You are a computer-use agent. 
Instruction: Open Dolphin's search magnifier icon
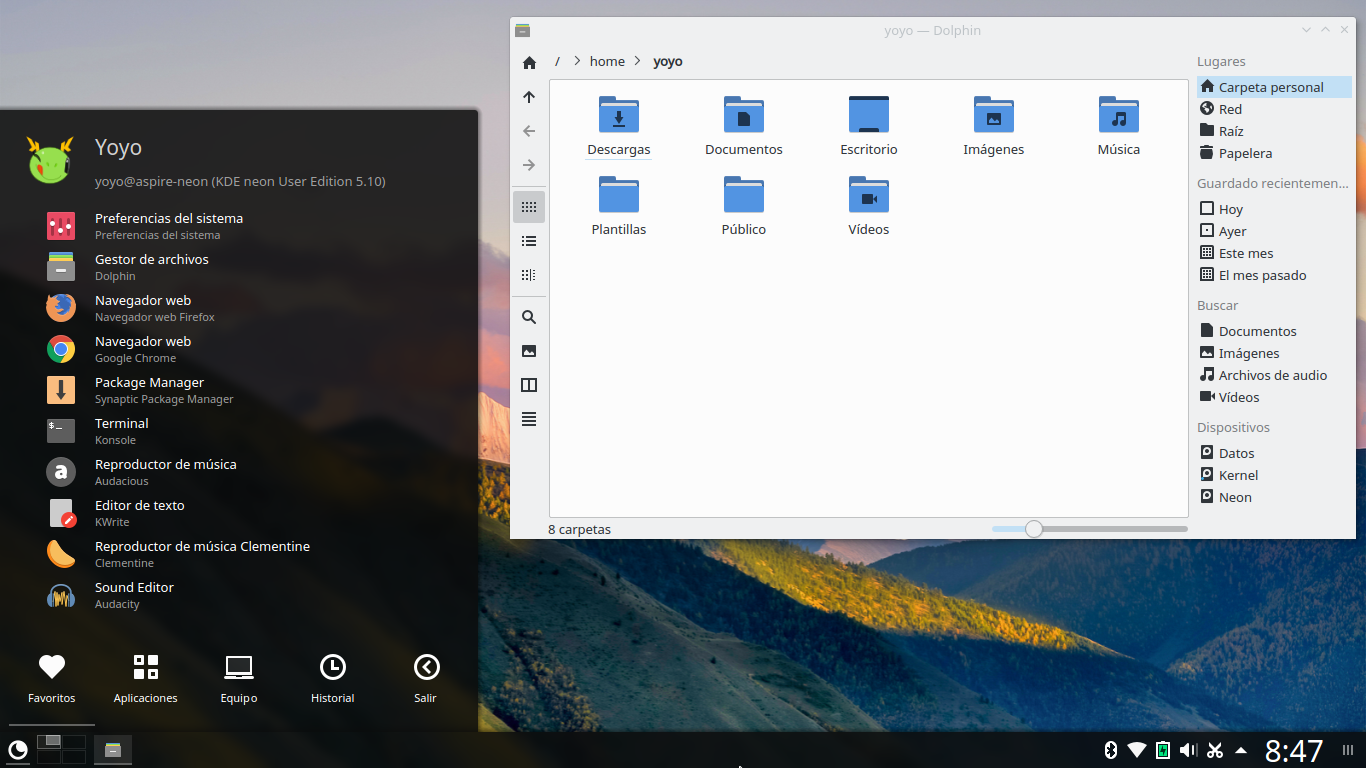[x=529, y=317]
